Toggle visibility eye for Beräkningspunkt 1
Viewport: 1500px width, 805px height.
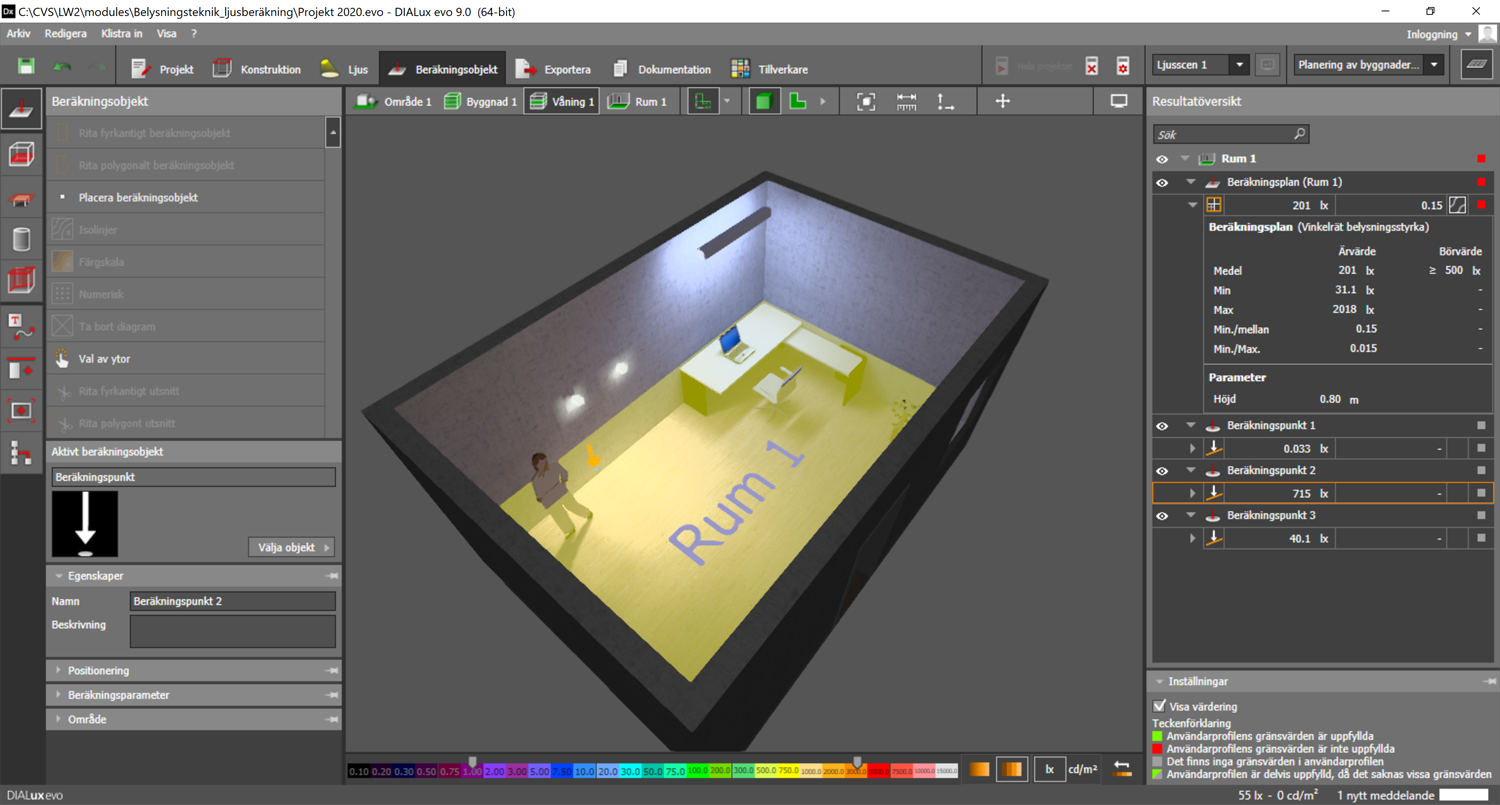pos(1162,426)
